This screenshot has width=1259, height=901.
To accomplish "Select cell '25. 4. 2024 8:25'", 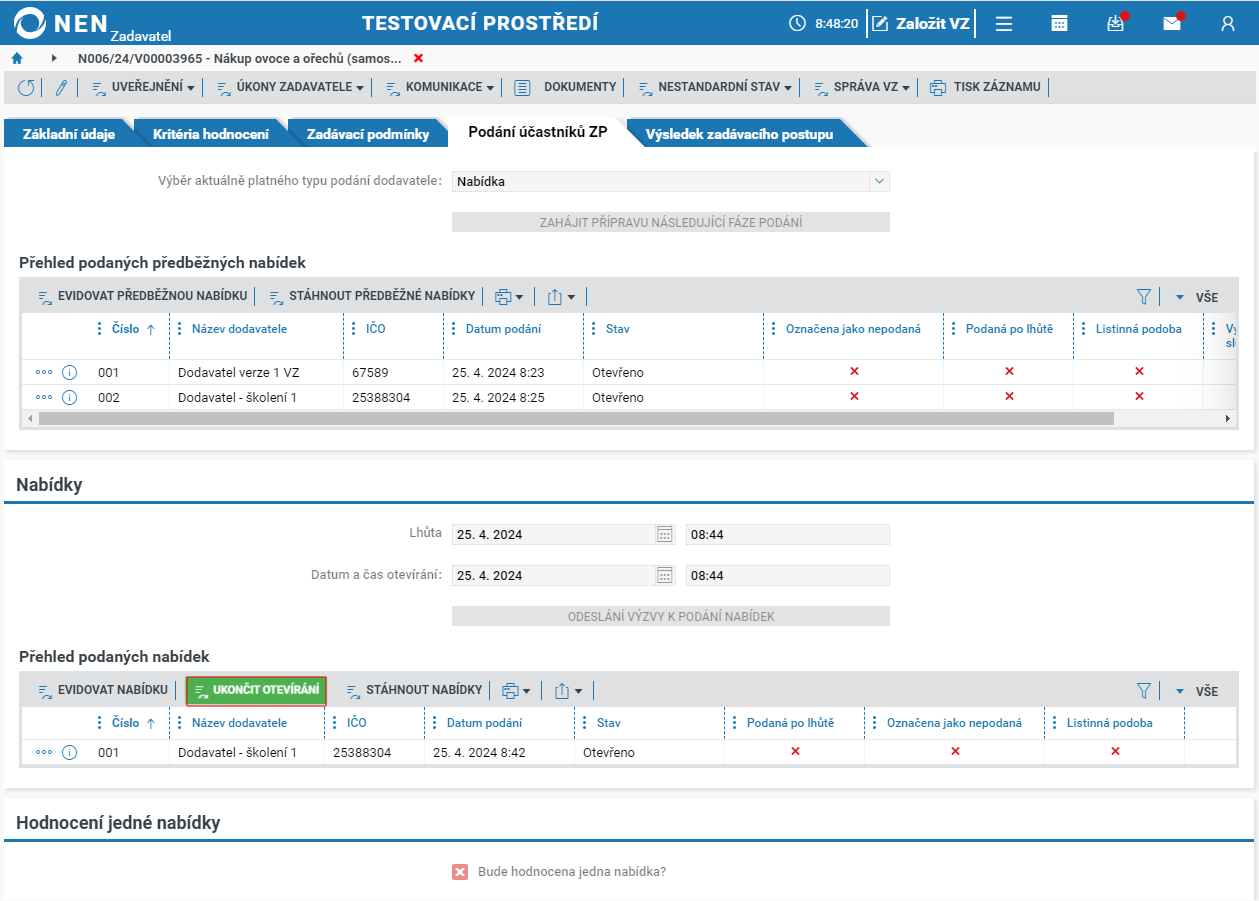I will tap(498, 397).
